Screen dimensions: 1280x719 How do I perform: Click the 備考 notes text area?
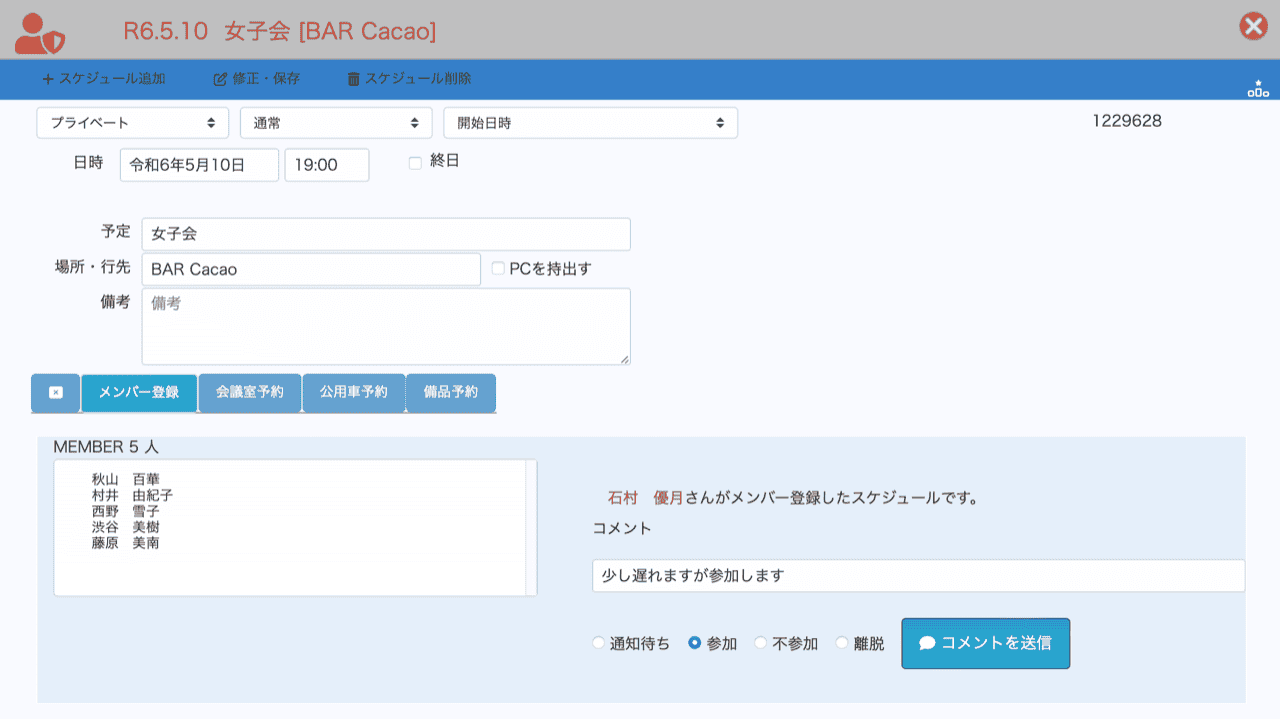(386, 327)
